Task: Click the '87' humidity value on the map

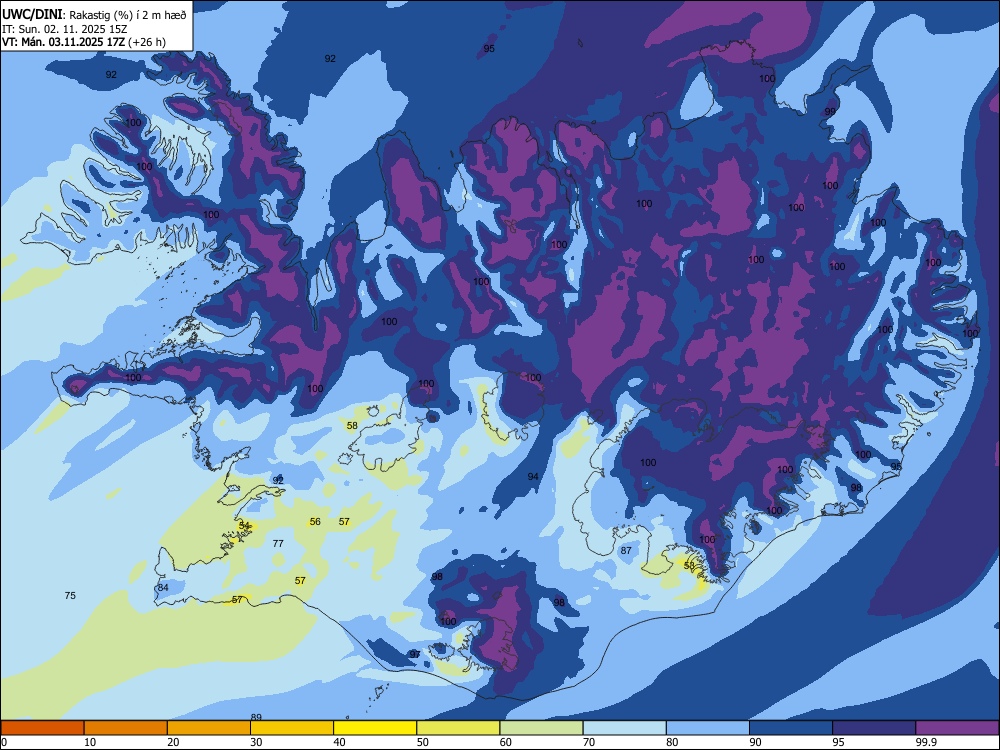Action: click(626, 550)
